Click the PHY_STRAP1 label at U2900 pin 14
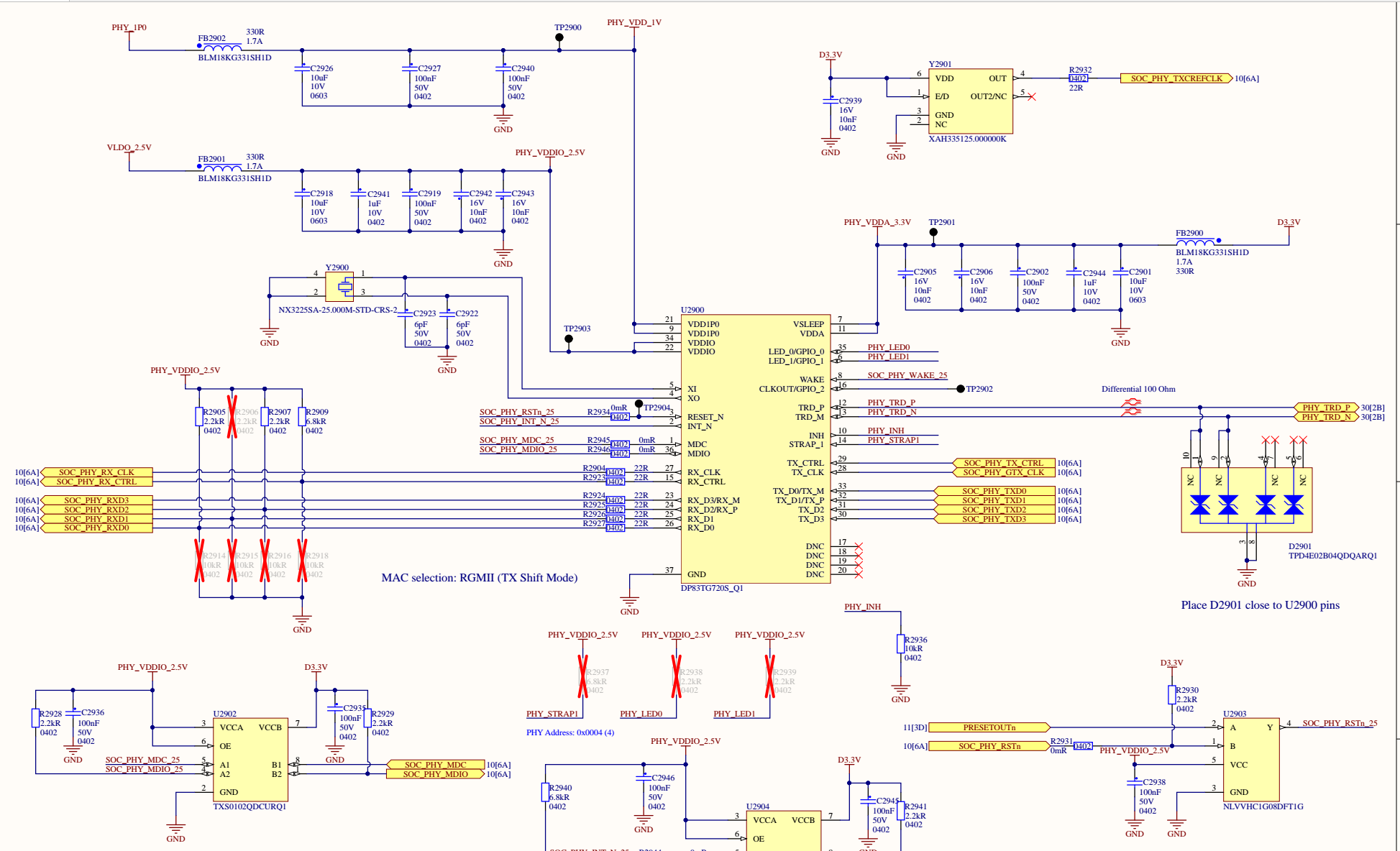Viewport: 1400px width, 851px height. pyautogui.click(x=893, y=440)
